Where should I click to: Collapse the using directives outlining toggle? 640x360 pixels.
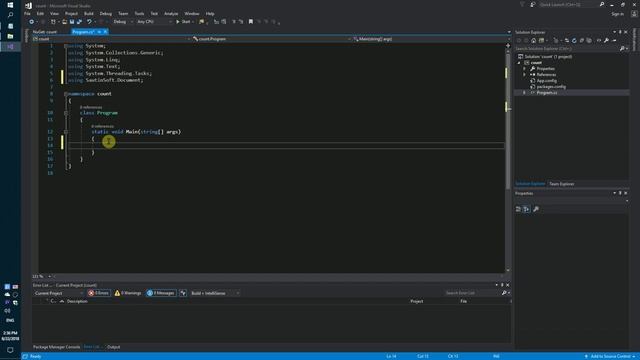(66, 46)
